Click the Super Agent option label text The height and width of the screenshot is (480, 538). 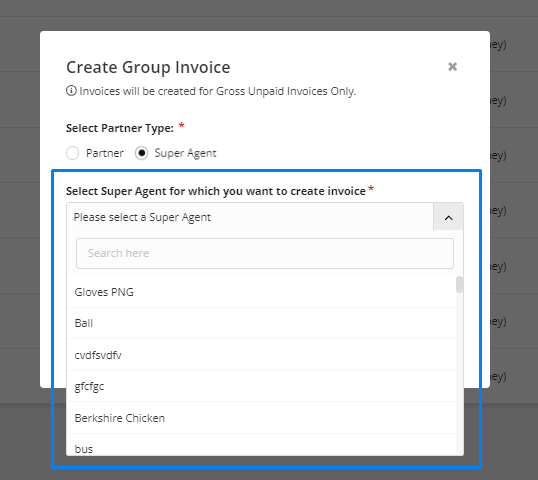[185, 153]
